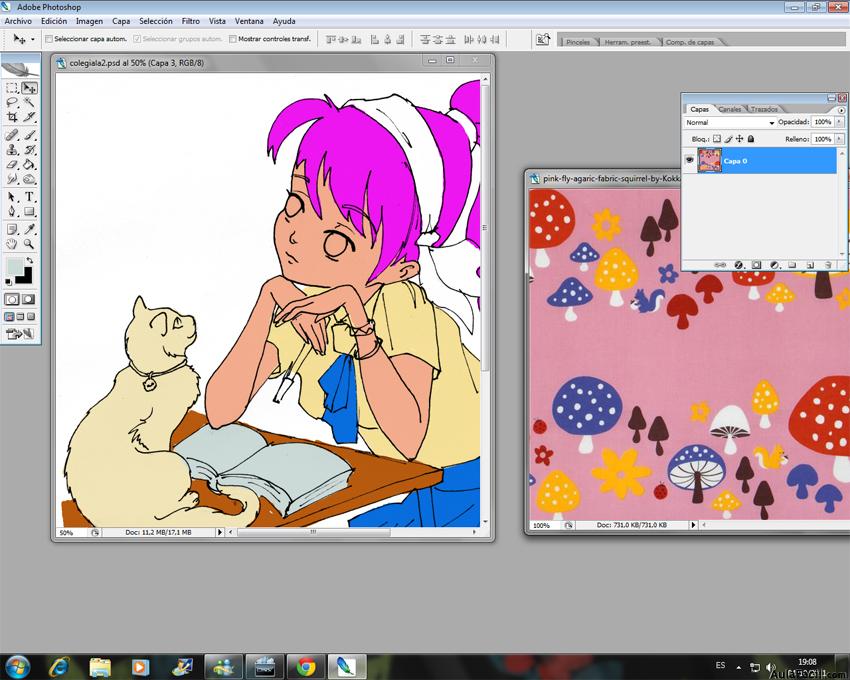Open the Relleno slider arrow

839,139
